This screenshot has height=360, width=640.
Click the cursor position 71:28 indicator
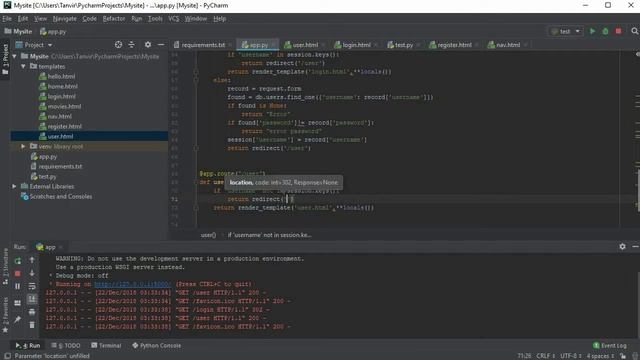[x=524, y=356]
